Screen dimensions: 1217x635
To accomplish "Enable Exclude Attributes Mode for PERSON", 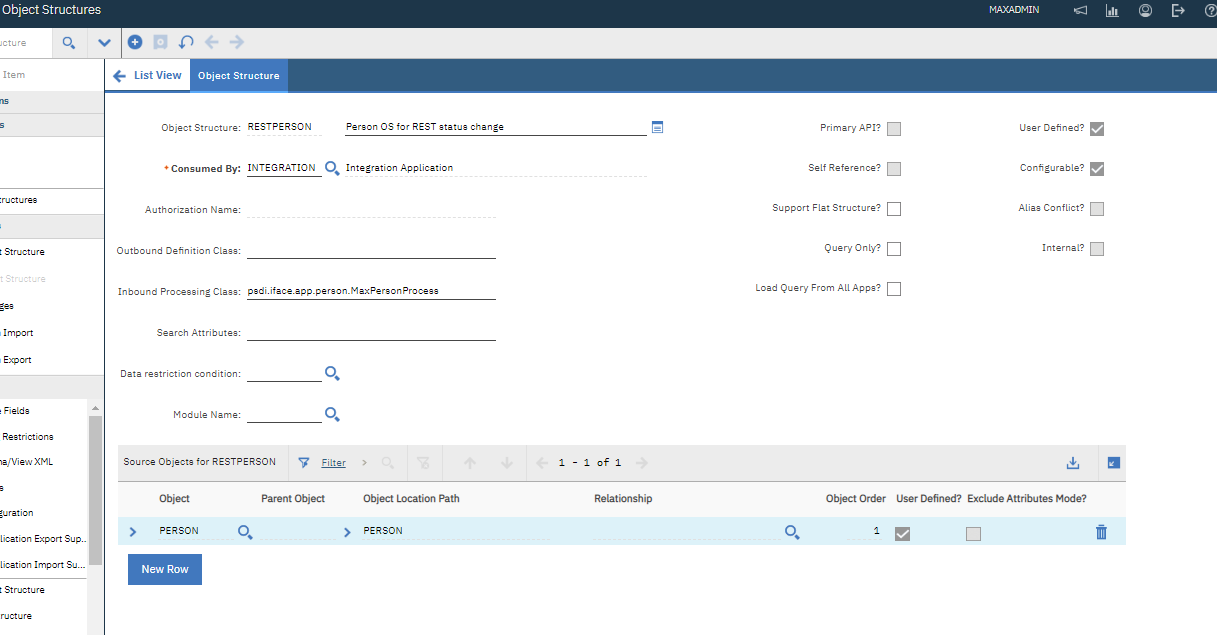I will [973, 533].
